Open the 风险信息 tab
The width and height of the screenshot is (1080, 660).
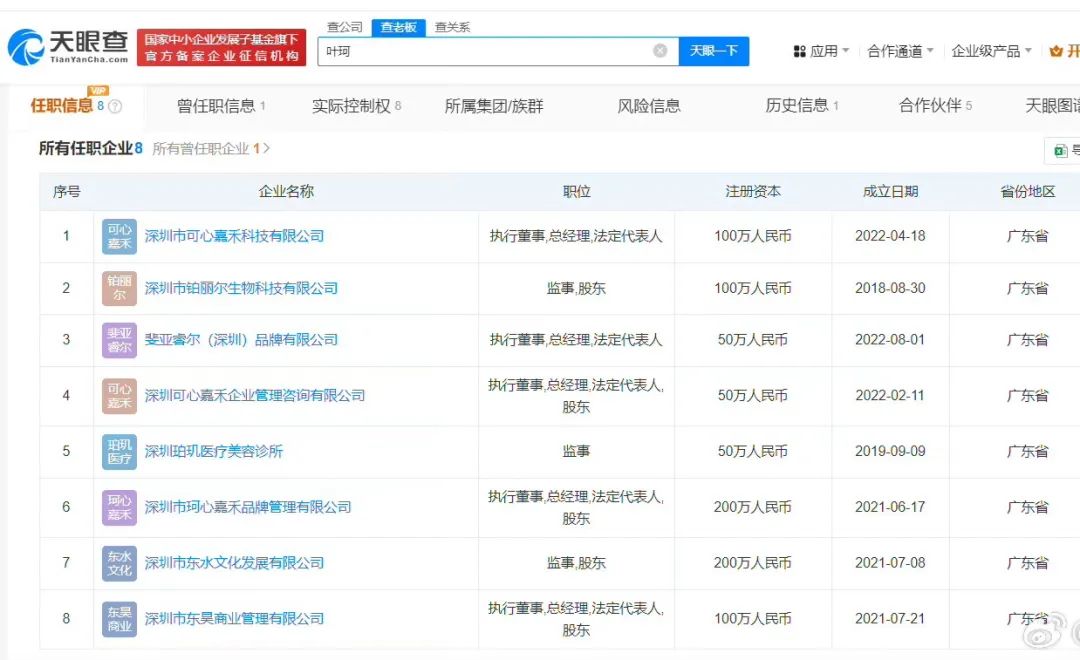648,106
